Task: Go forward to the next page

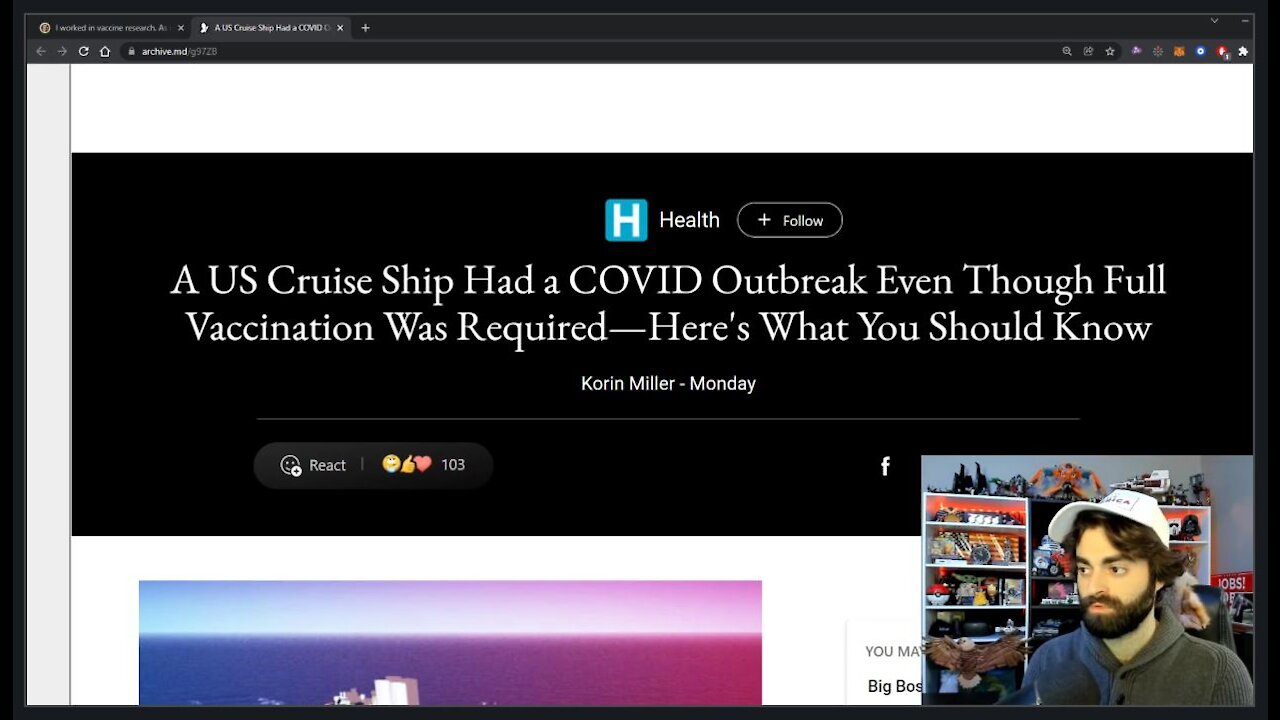Action: point(62,51)
